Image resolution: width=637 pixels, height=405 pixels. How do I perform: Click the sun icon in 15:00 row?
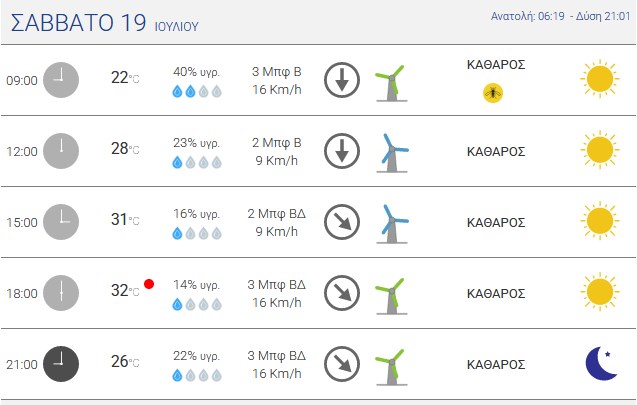[x=600, y=221]
